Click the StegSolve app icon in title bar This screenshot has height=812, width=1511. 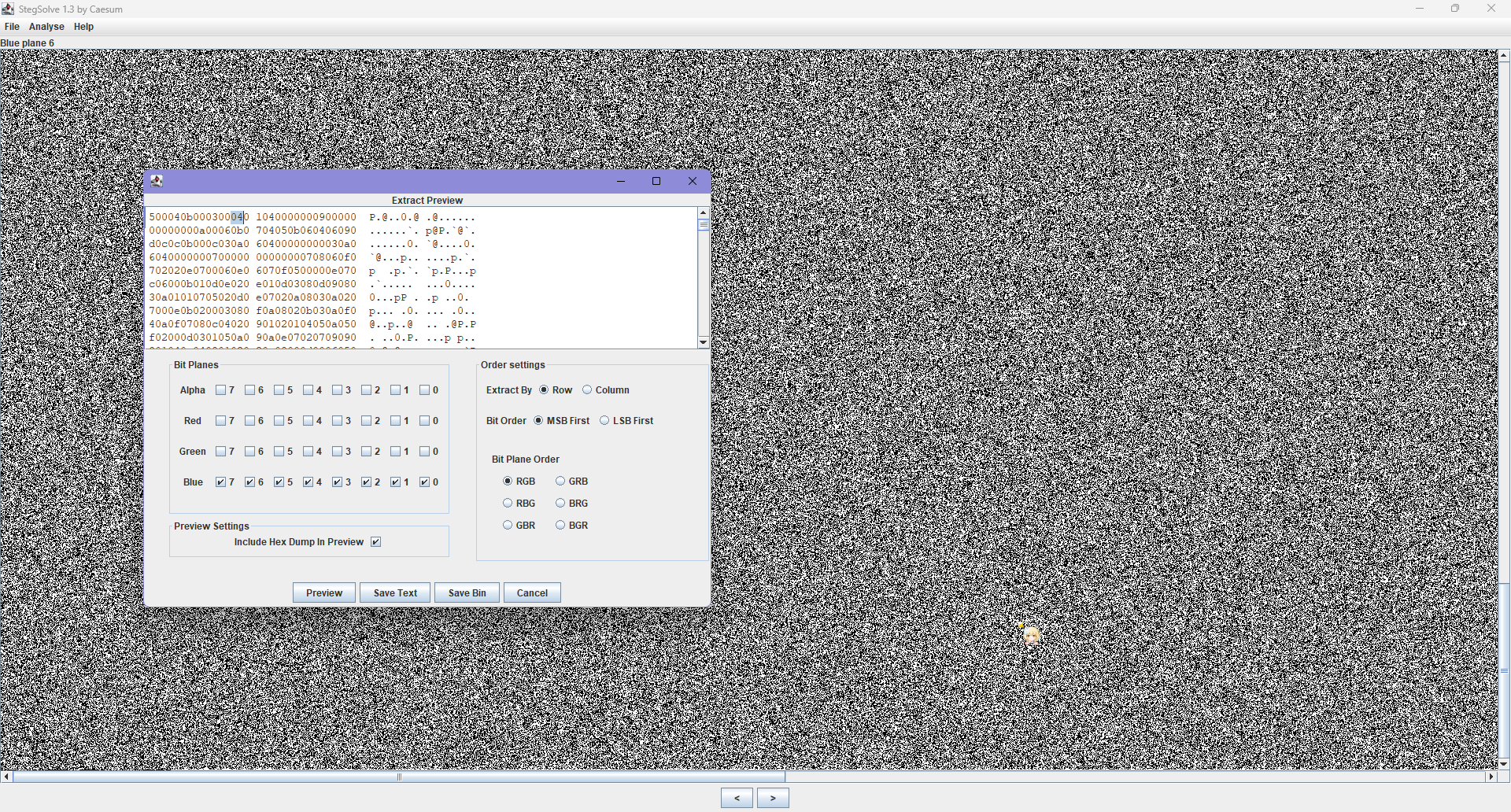(x=8, y=9)
